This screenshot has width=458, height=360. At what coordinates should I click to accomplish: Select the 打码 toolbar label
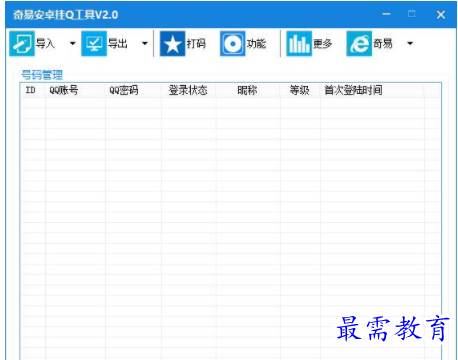point(196,44)
